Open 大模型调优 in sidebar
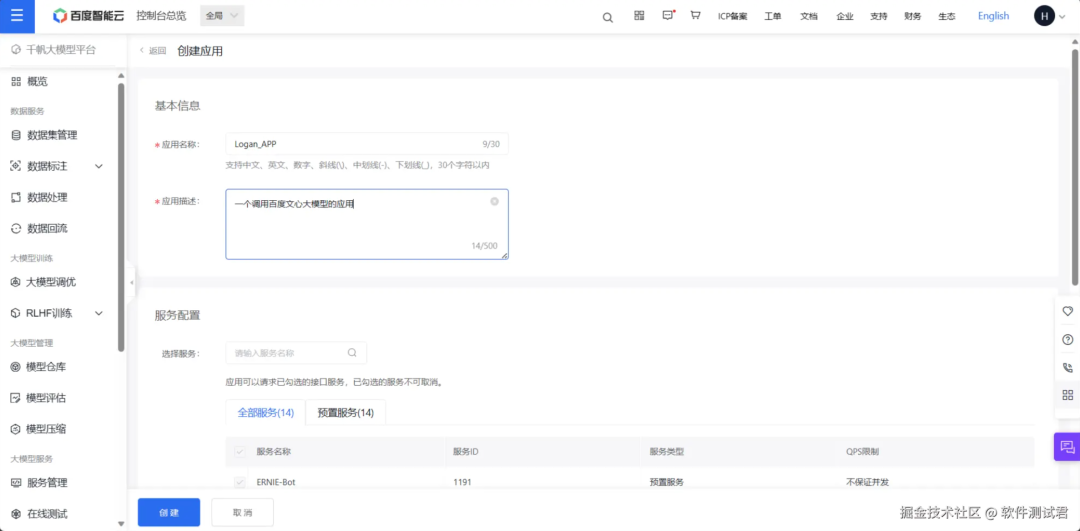This screenshot has width=1080, height=531. (51, 282)
